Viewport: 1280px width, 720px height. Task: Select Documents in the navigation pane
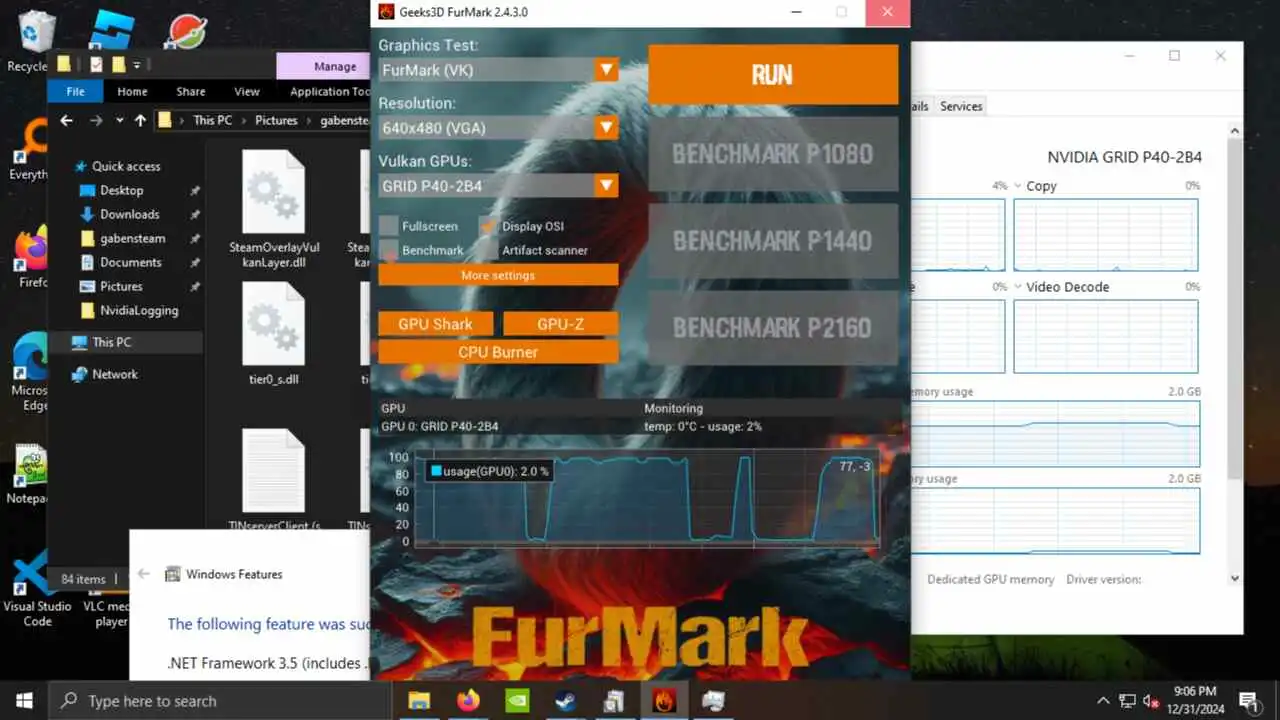tap(130, 262)
